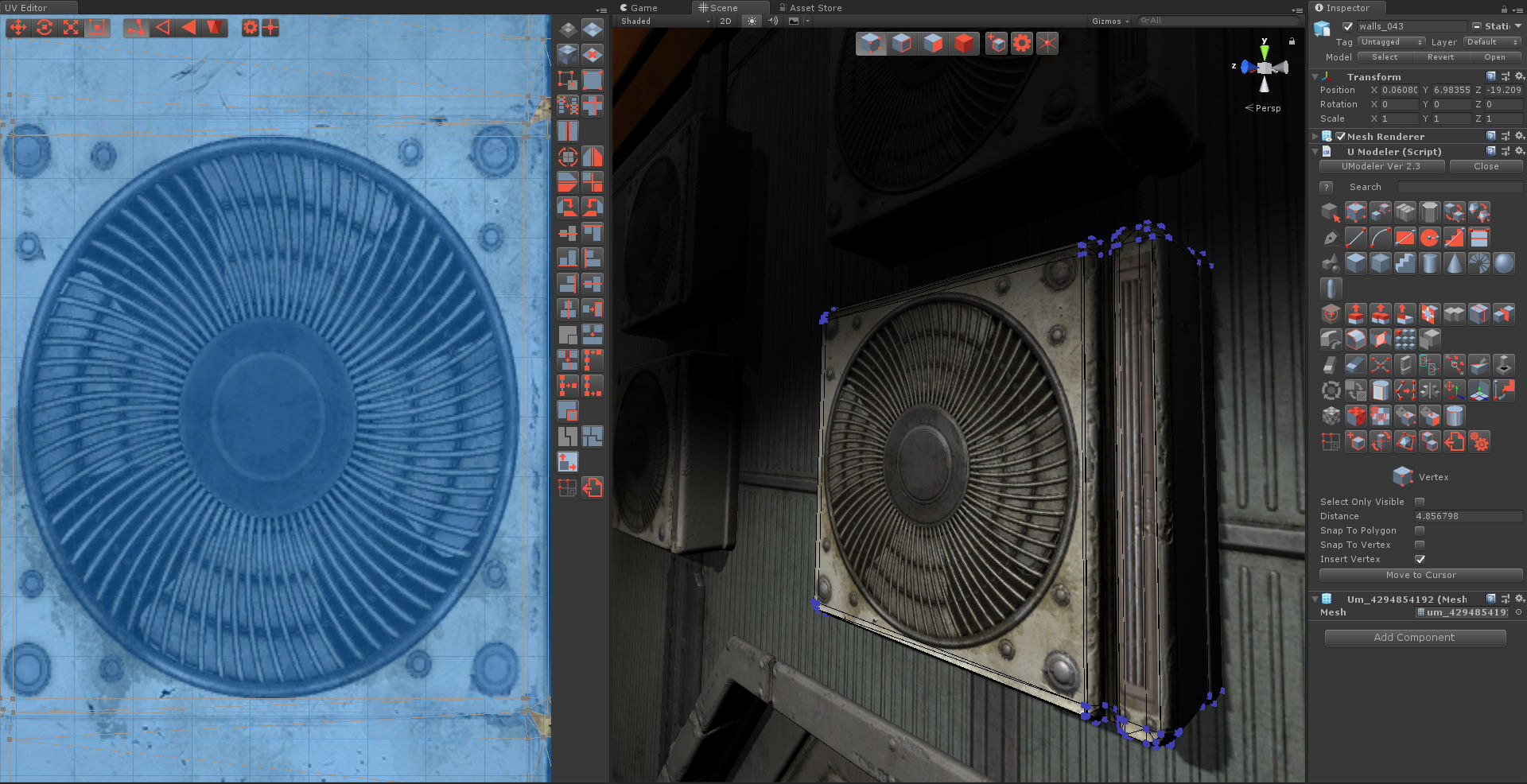This screenshot has width=1527, height=784.
Task: Expand the Mesh Renderer component
Action: (1315, 137)
